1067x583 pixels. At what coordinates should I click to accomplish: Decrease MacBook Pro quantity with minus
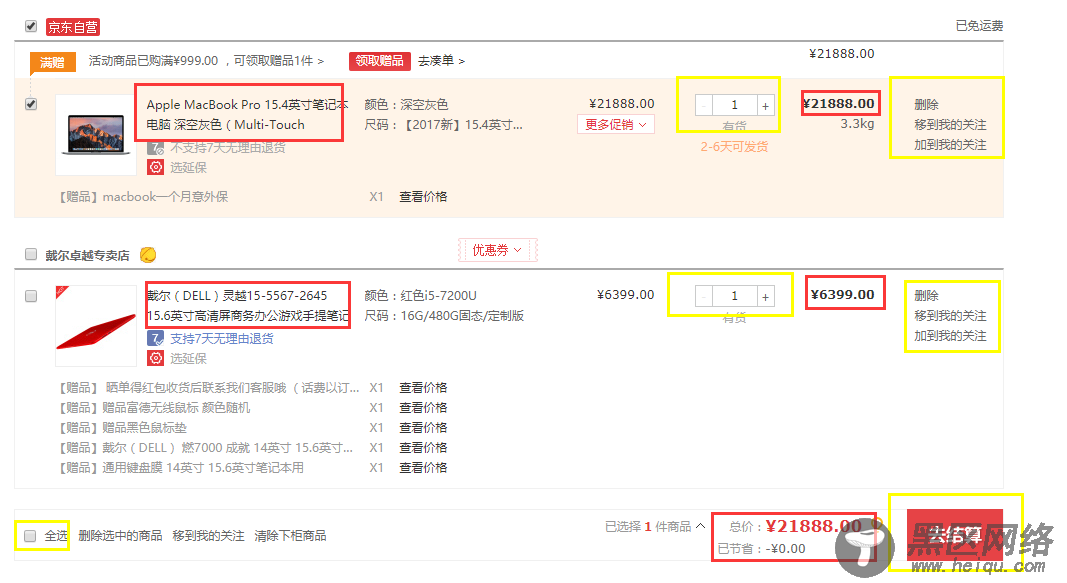704,105
